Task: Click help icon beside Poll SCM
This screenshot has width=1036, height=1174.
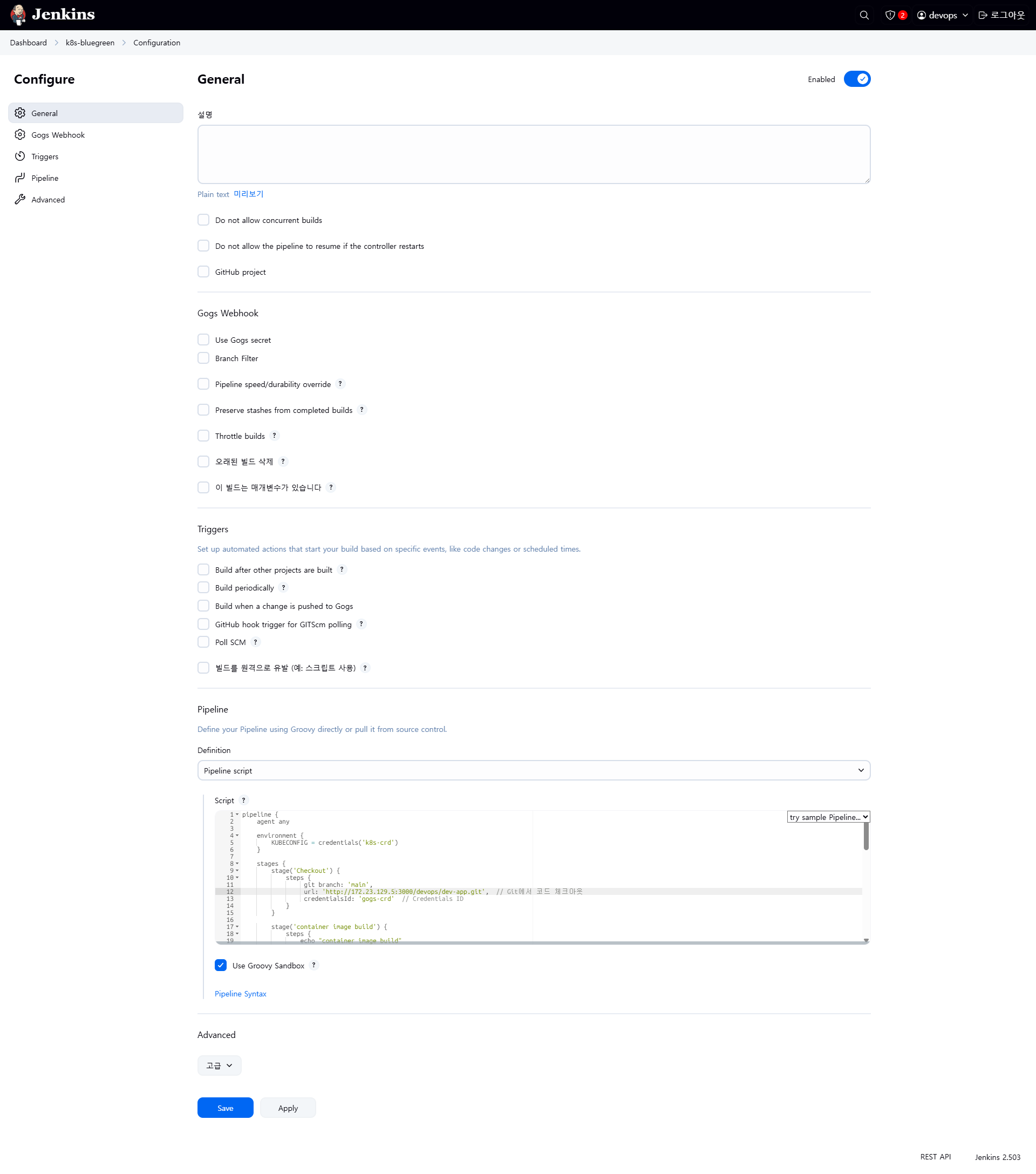Action: click(x=256, y=642)
